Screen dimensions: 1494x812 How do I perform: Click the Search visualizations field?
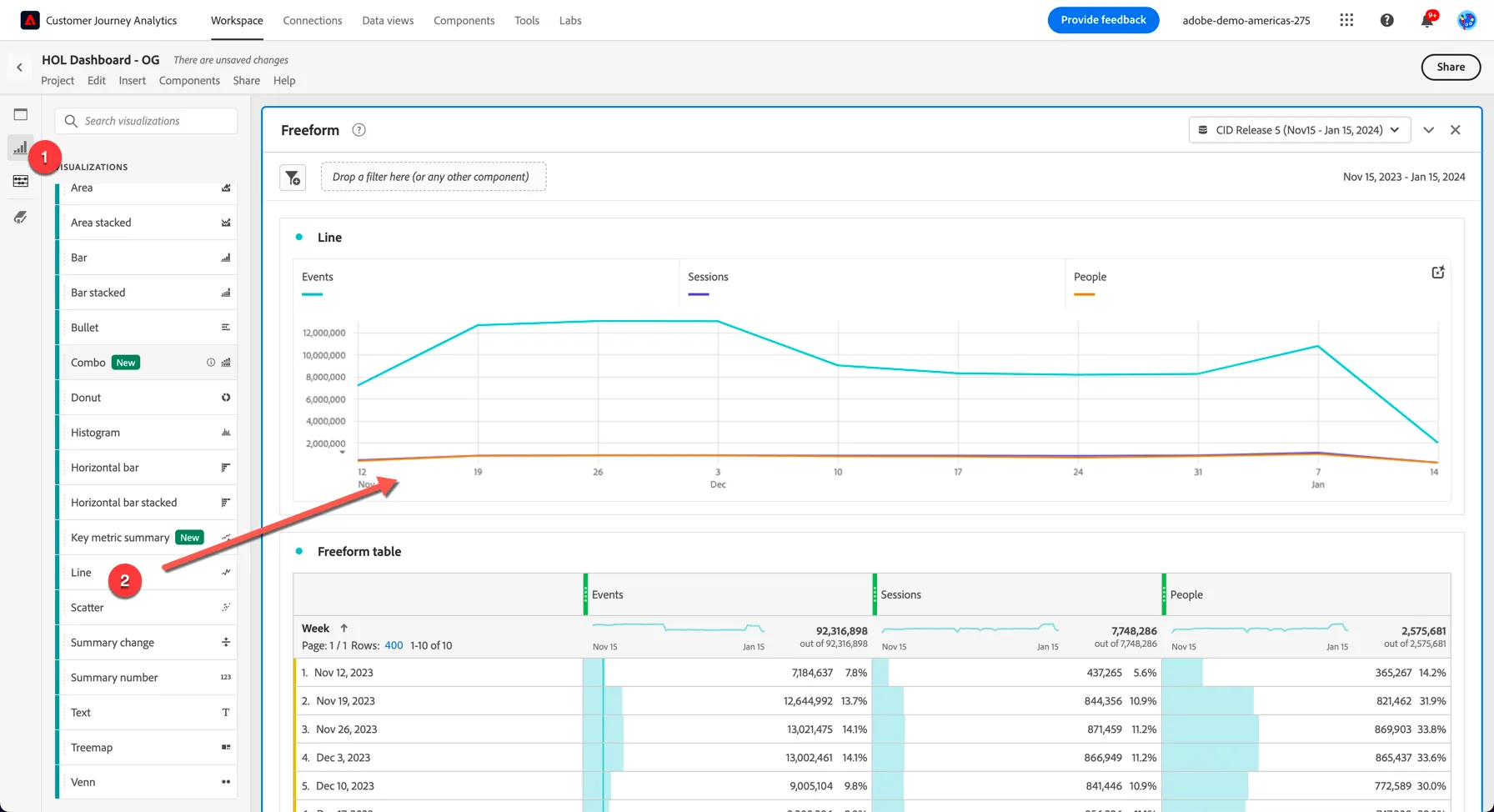click(x=146, y=121)
